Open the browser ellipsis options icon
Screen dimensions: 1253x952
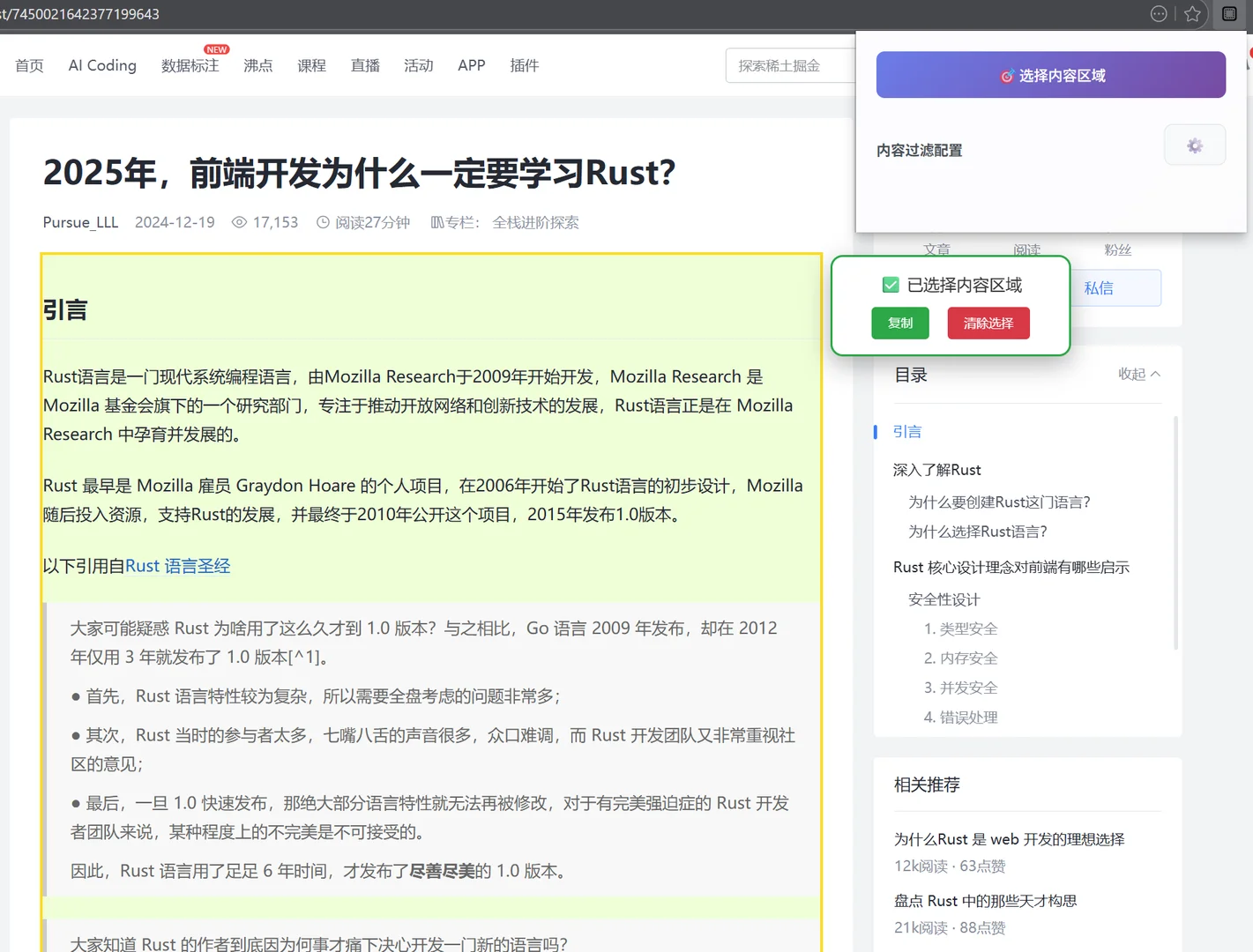(x=1158, y=14)
